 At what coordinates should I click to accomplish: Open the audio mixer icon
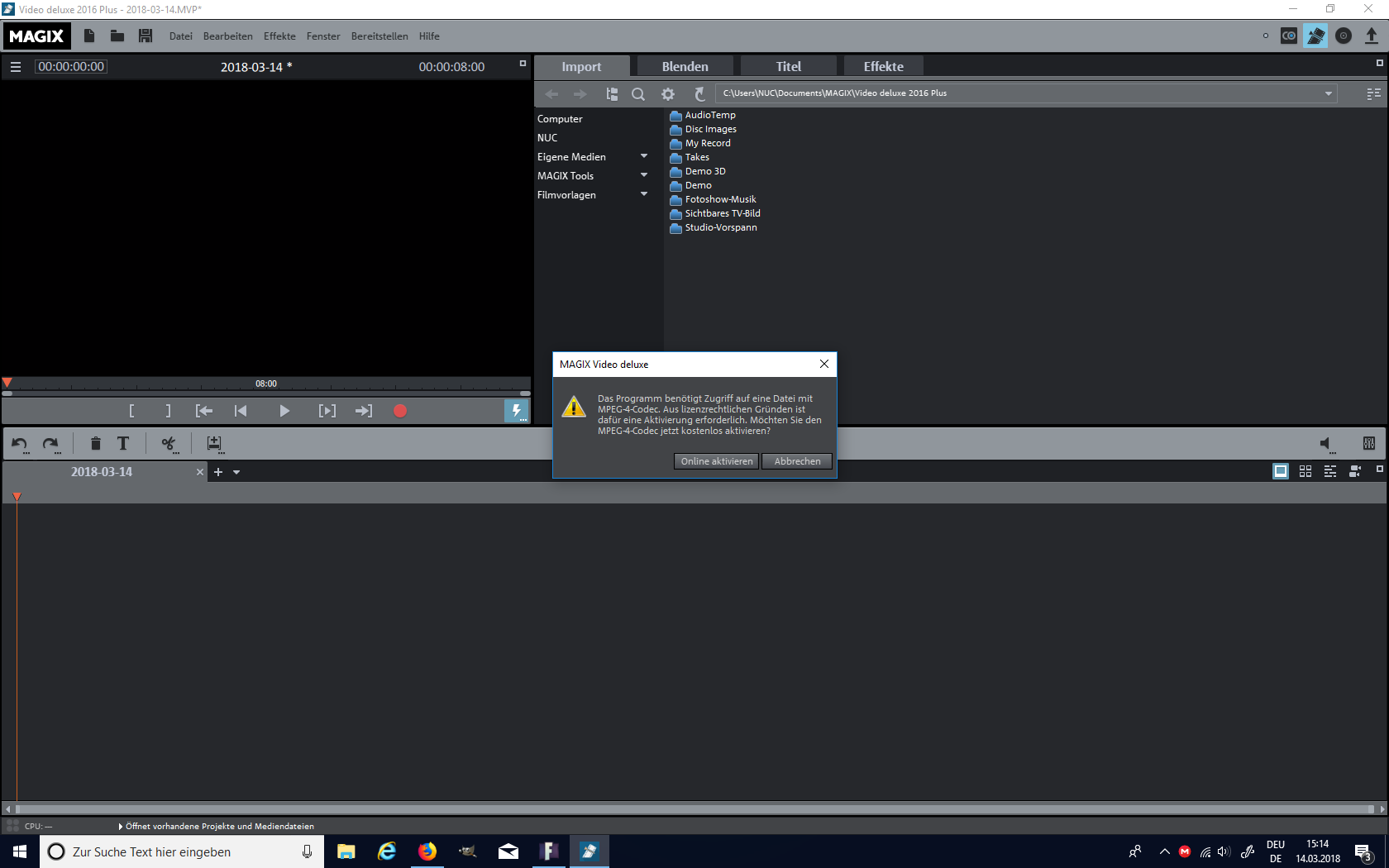point(1369,444)
